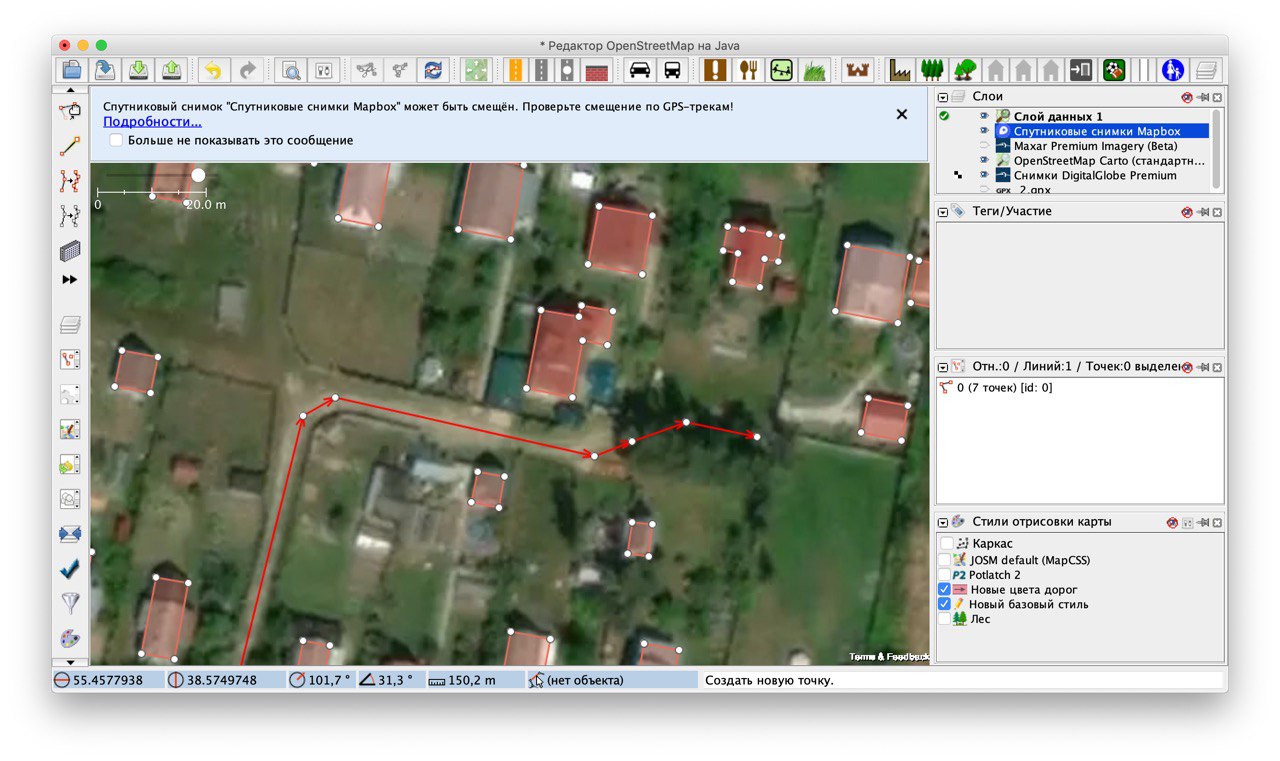Uncheck the Новый базовый стиль checkbox
The image size is (1280, 761).
945,604
